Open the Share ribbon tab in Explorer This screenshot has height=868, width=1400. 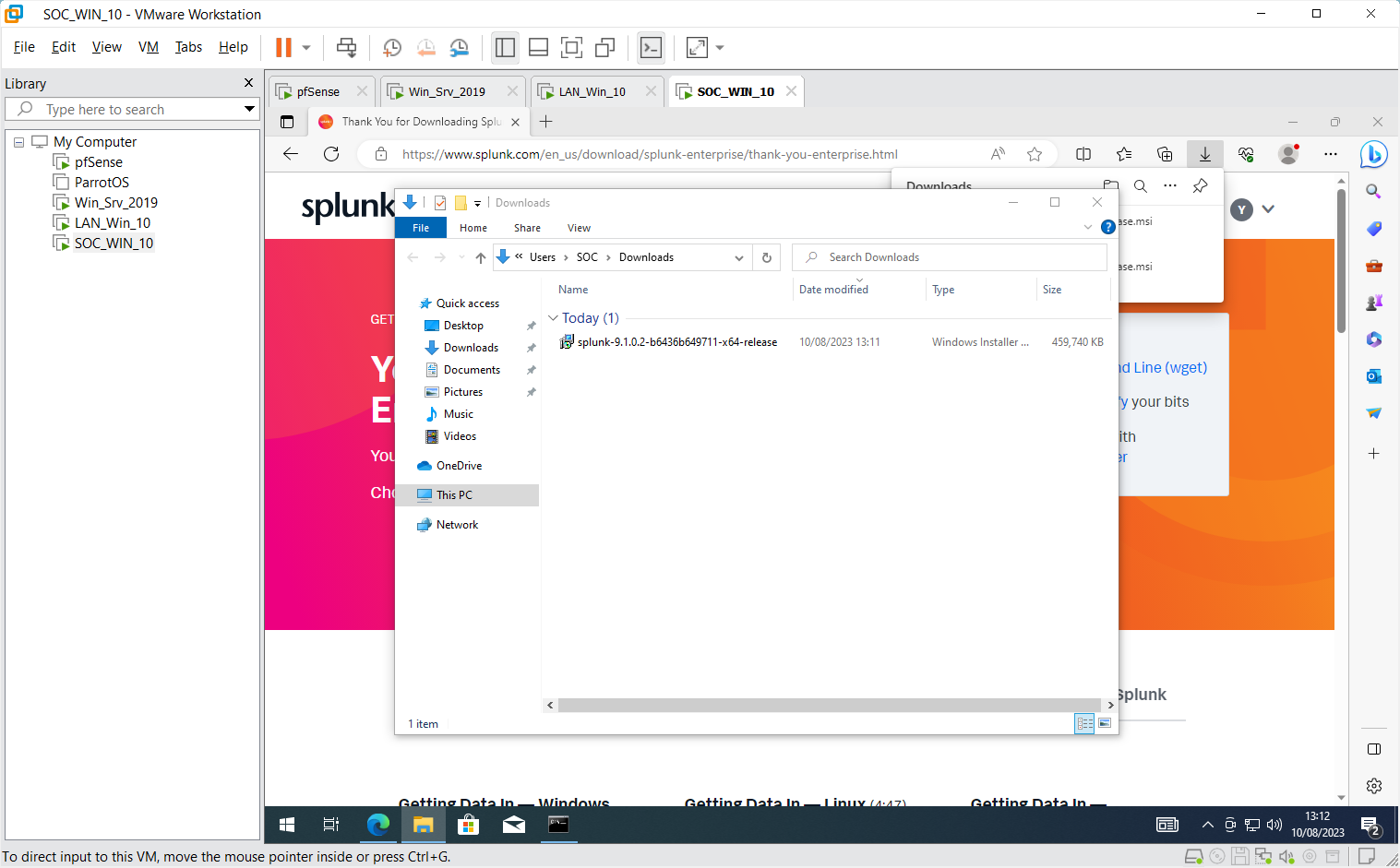(528, 228)
